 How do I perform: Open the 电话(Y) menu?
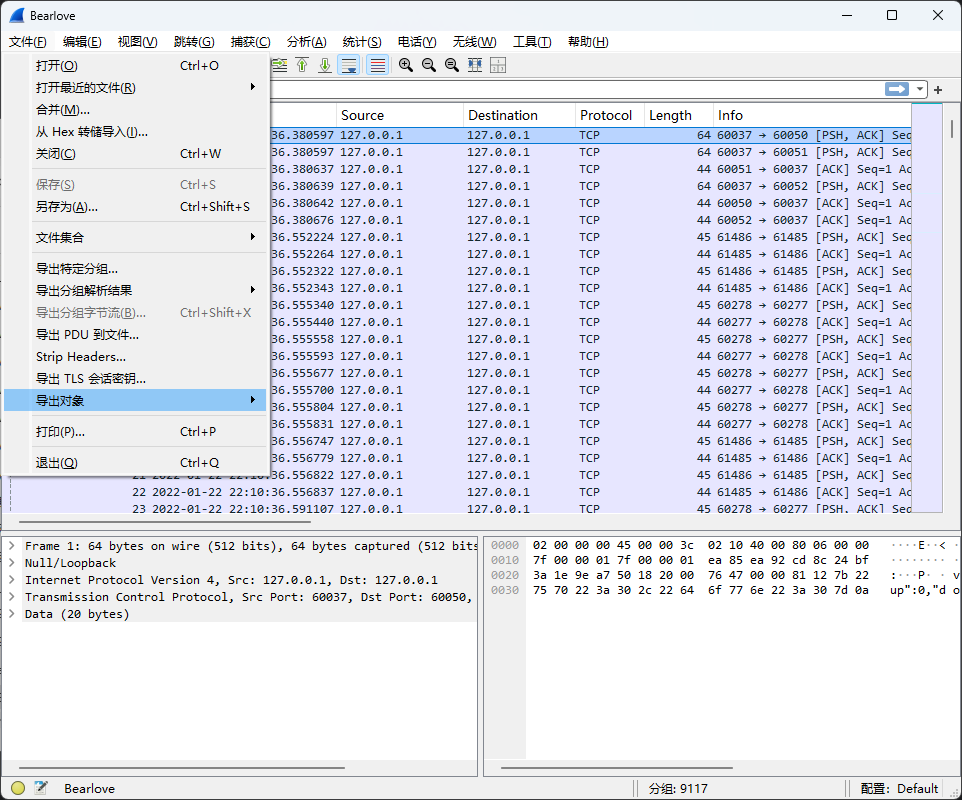417,42
